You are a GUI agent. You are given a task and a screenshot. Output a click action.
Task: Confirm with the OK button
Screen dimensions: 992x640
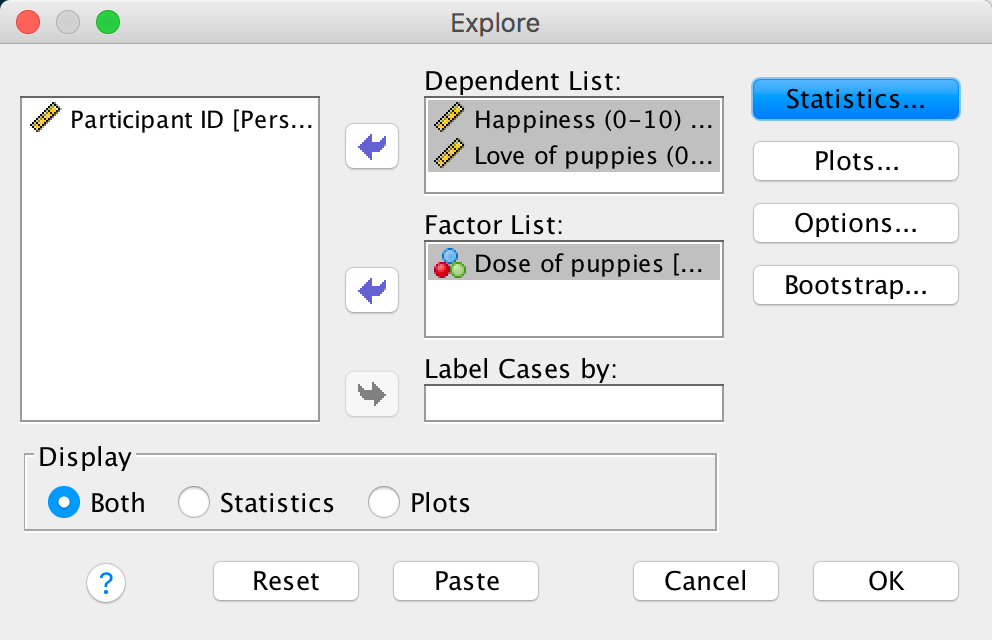pyautogui.click(x=885, y=580)
